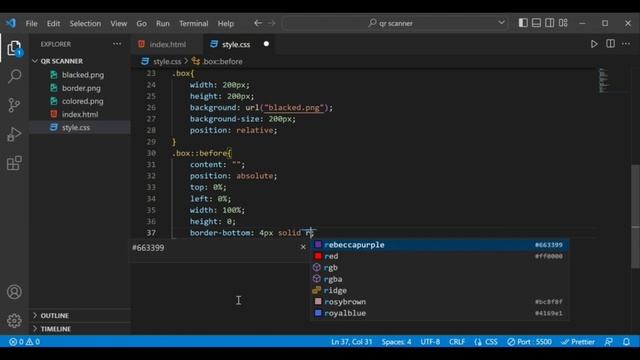Open the Edit menu
This screenshot has height=360, width=640.
[53, 23]
